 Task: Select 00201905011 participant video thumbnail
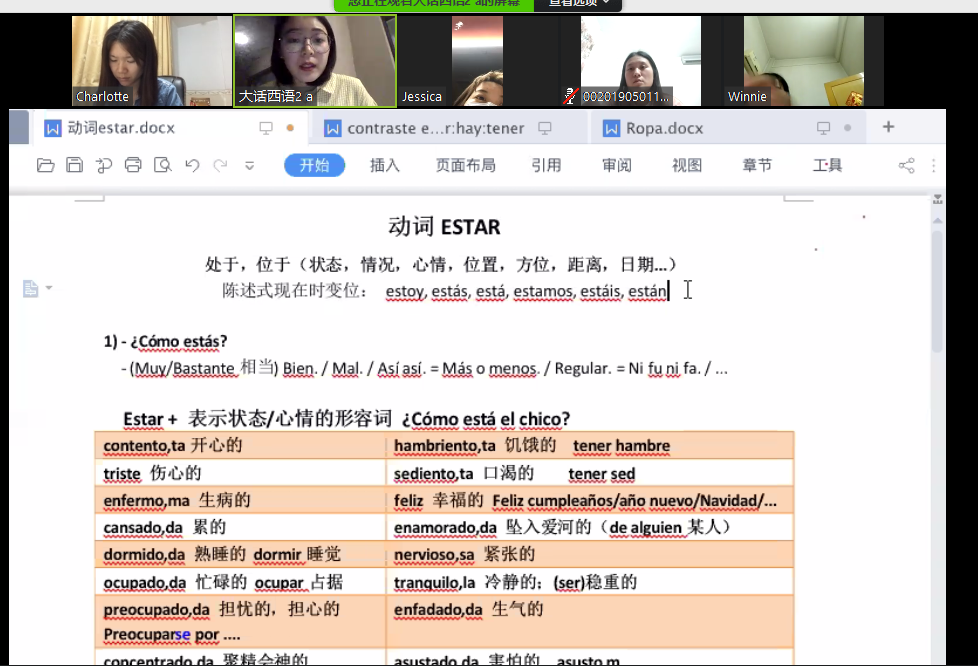pos(641,61)
